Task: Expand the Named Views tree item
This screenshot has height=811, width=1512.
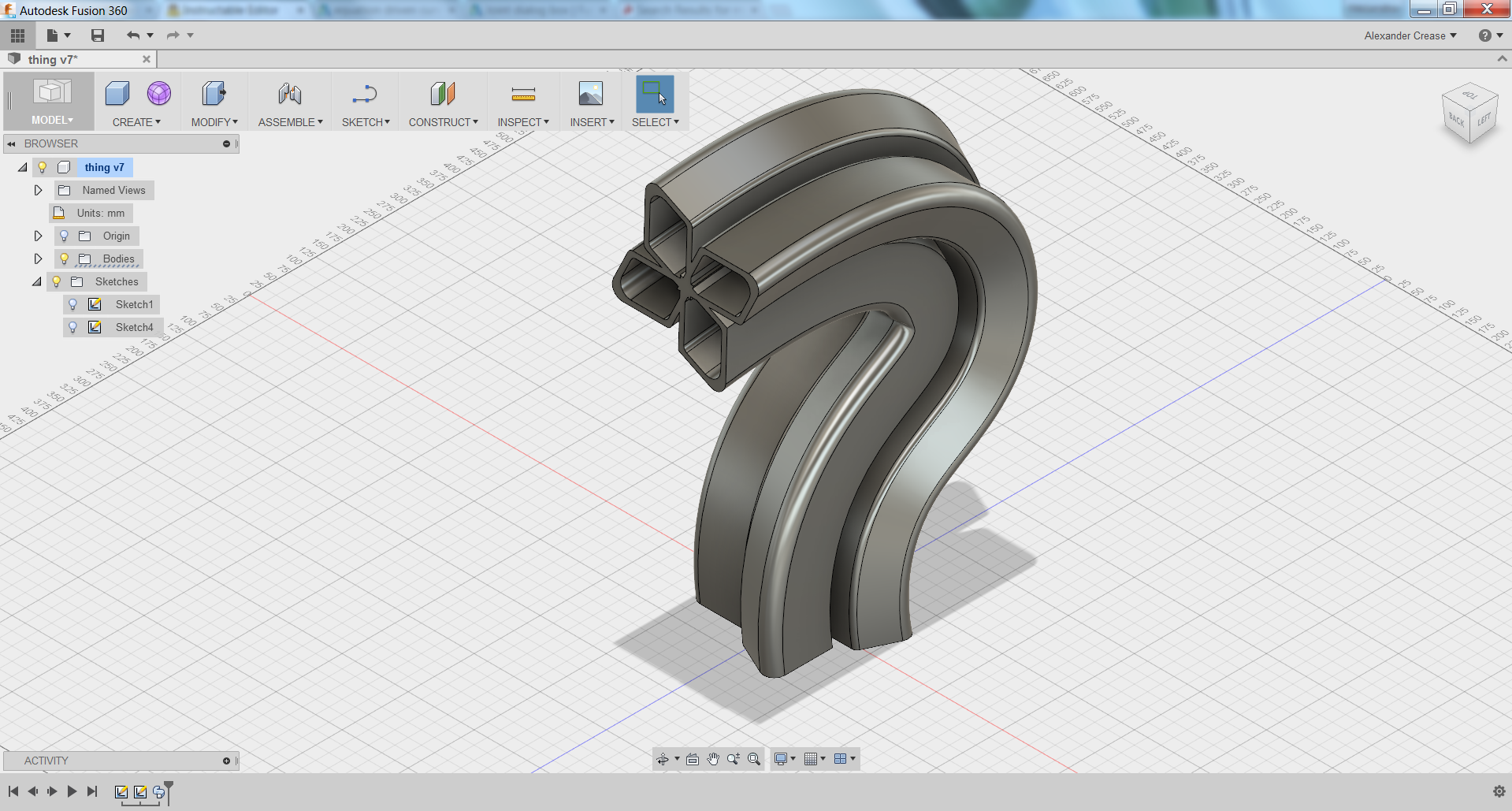Action: (x=37, y=190)
